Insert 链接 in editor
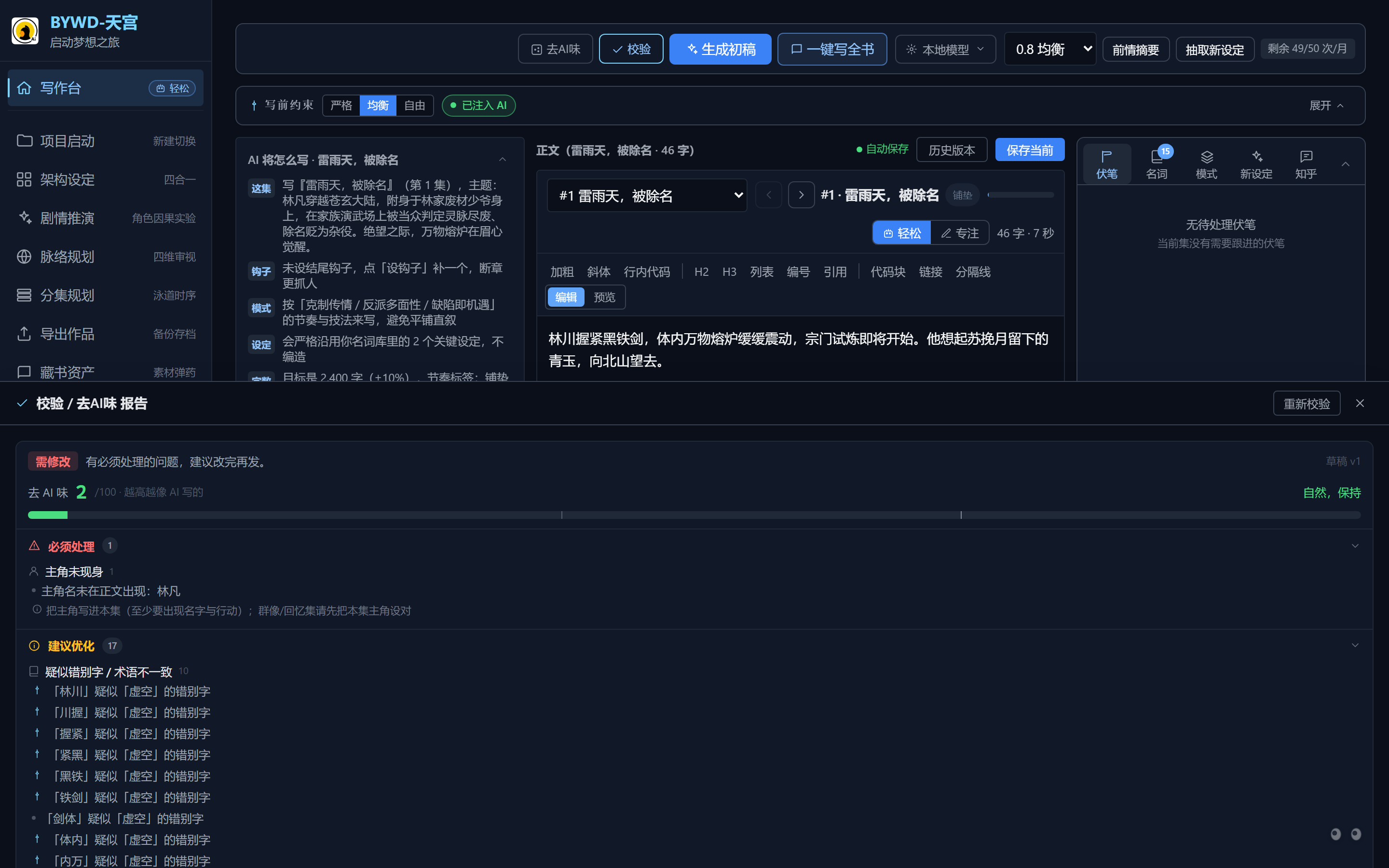This screenshot has width=1389, height=868. tap(930, 272)
